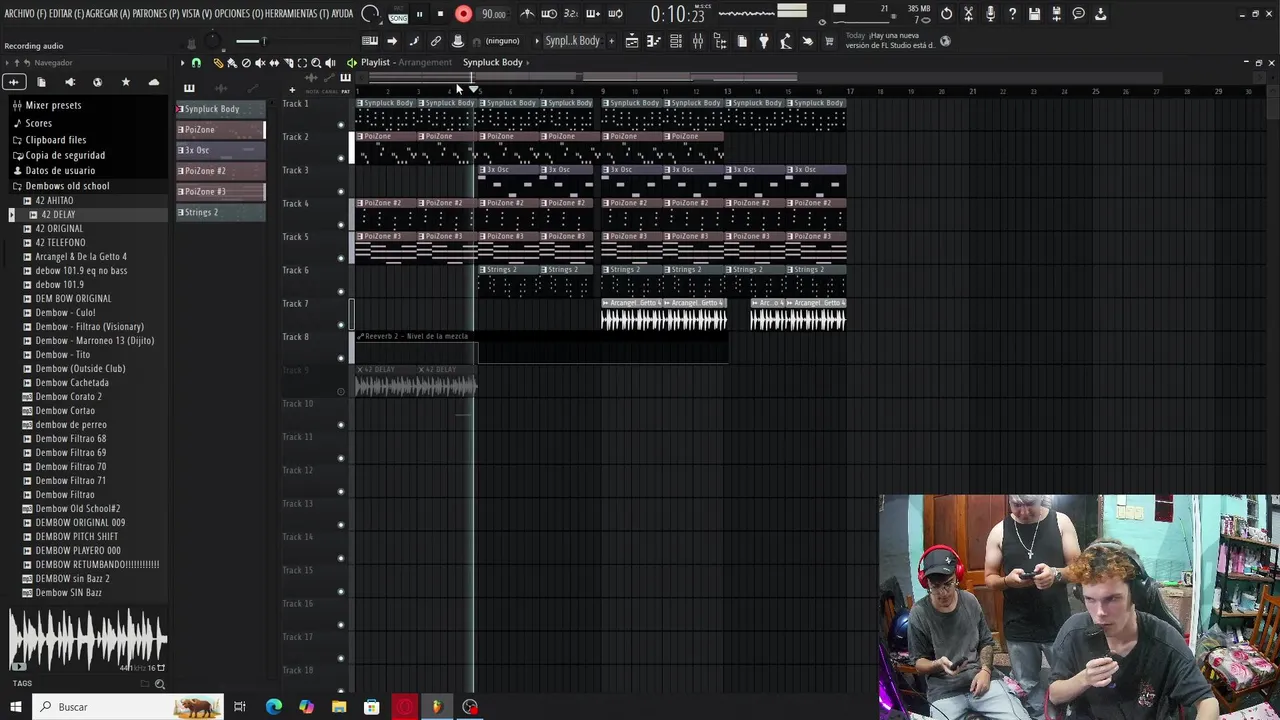Viewport: 1280px width, 720px height.
Task: Click the red record button
Action: pyautogui.click(x=463, y=14)
